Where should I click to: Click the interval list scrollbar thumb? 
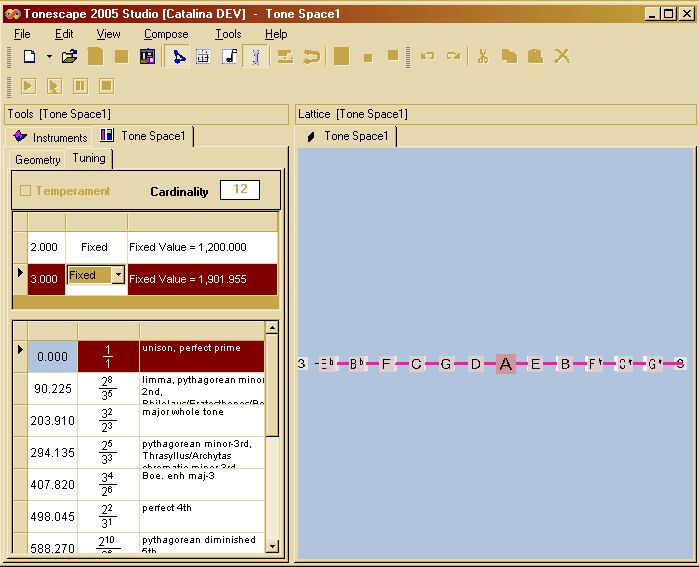272,386
